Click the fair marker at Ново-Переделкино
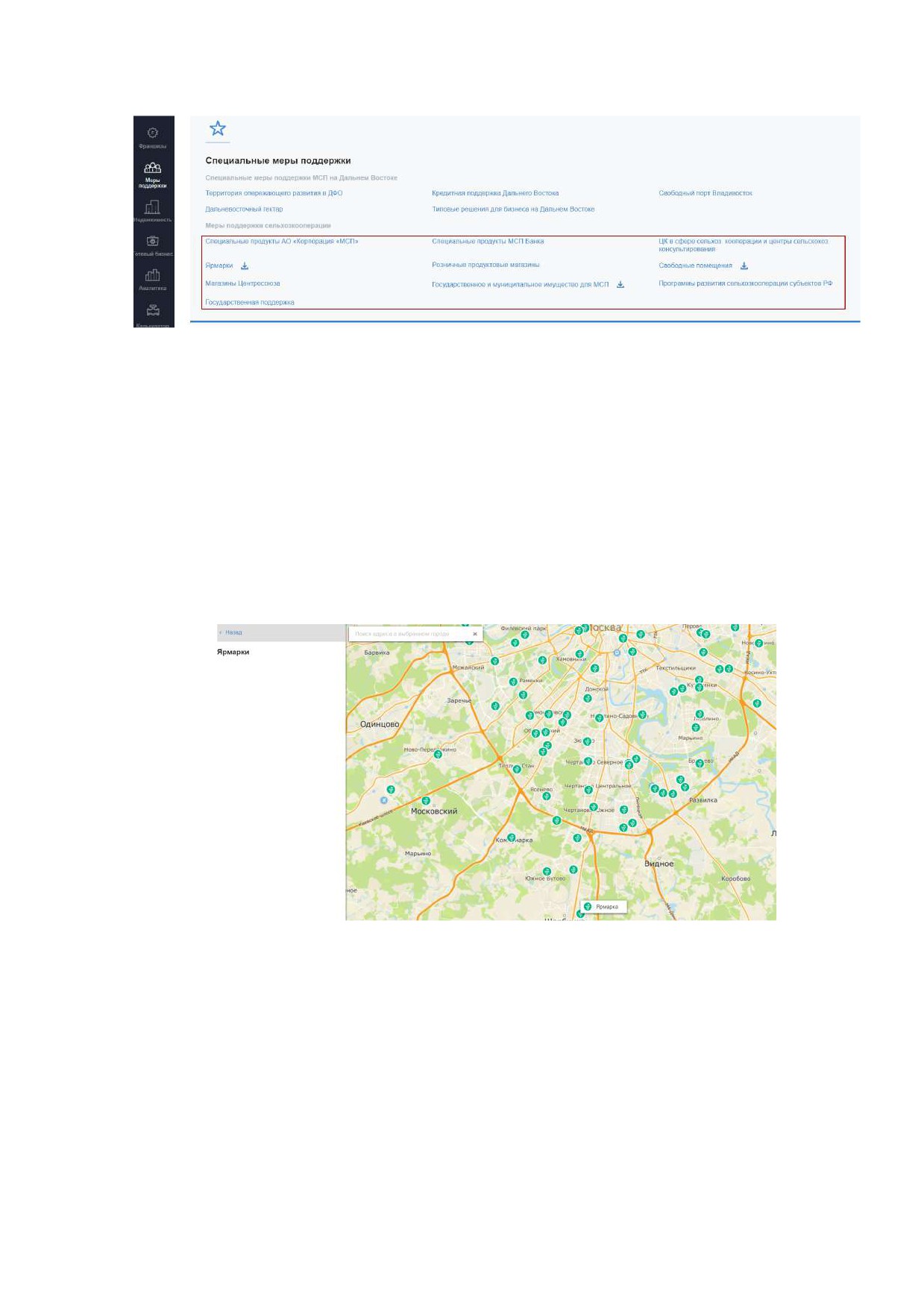The image size is (924, 1308). pyautogui.click(x=438, y=754)
